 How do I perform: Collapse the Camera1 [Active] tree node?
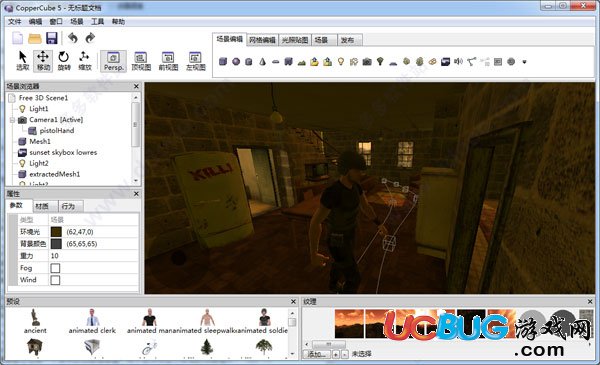(12, 120)
